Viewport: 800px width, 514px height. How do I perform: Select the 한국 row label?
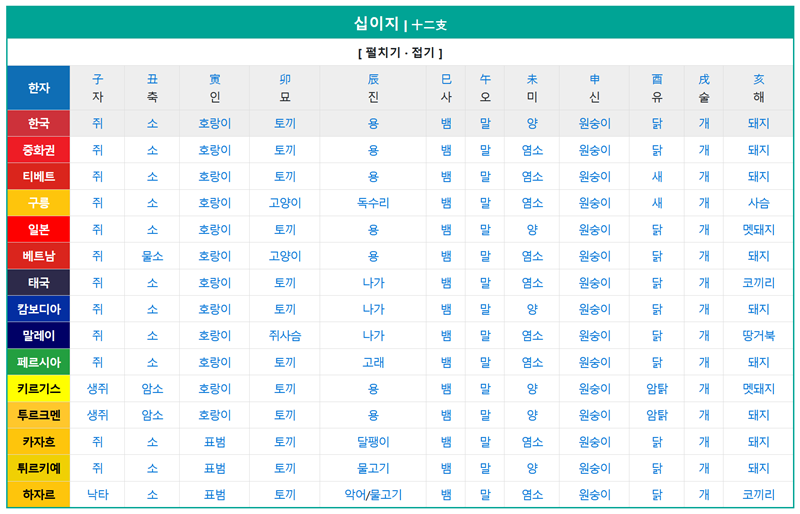(x=39, y=124)
